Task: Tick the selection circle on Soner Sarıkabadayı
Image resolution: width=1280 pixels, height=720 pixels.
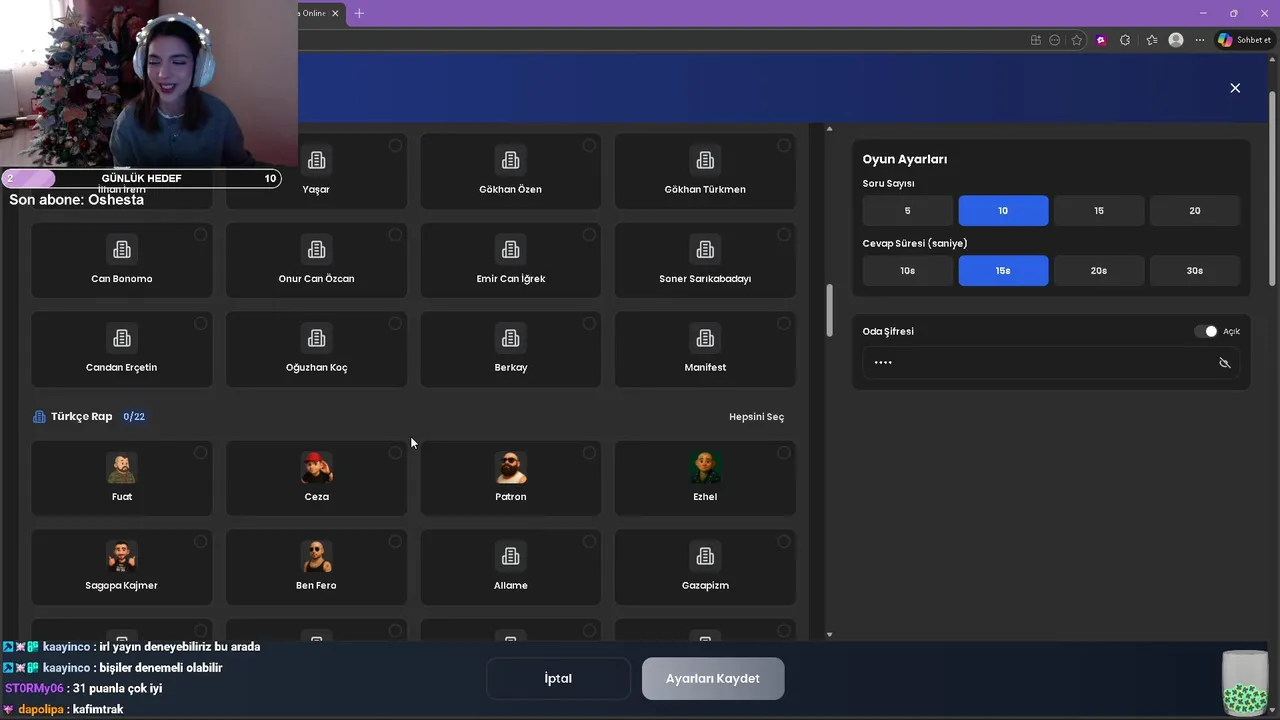Action: [783, 235]
